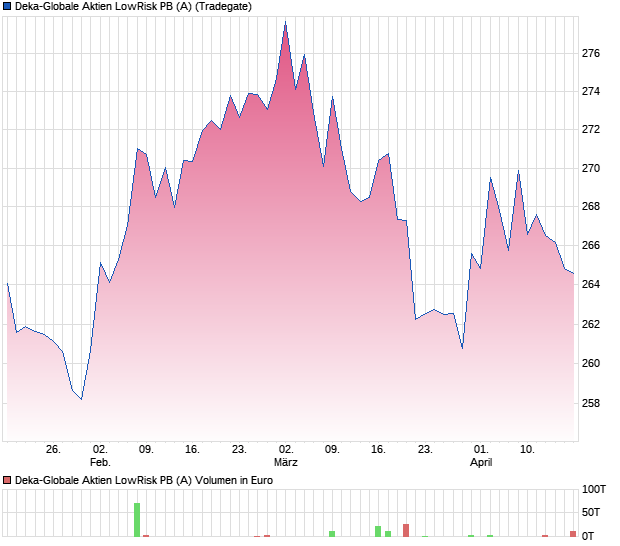Click the 100T volume axis label
Image resolution: width=620 pixels, height=546 pixels.
tap(594, 489)
